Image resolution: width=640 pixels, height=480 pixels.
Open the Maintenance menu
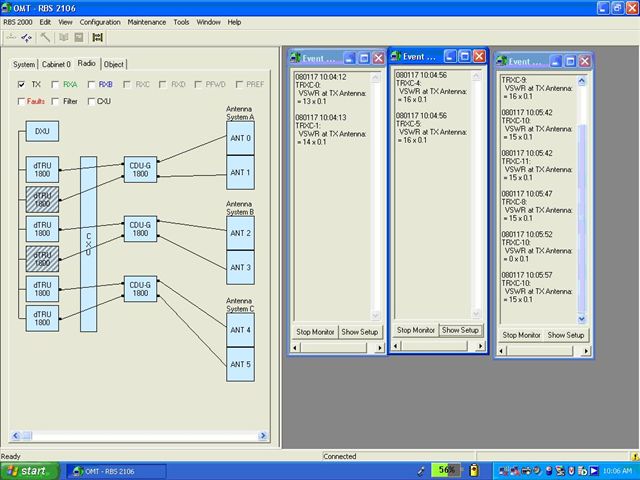pyautogui.click(x=147, y=21)
